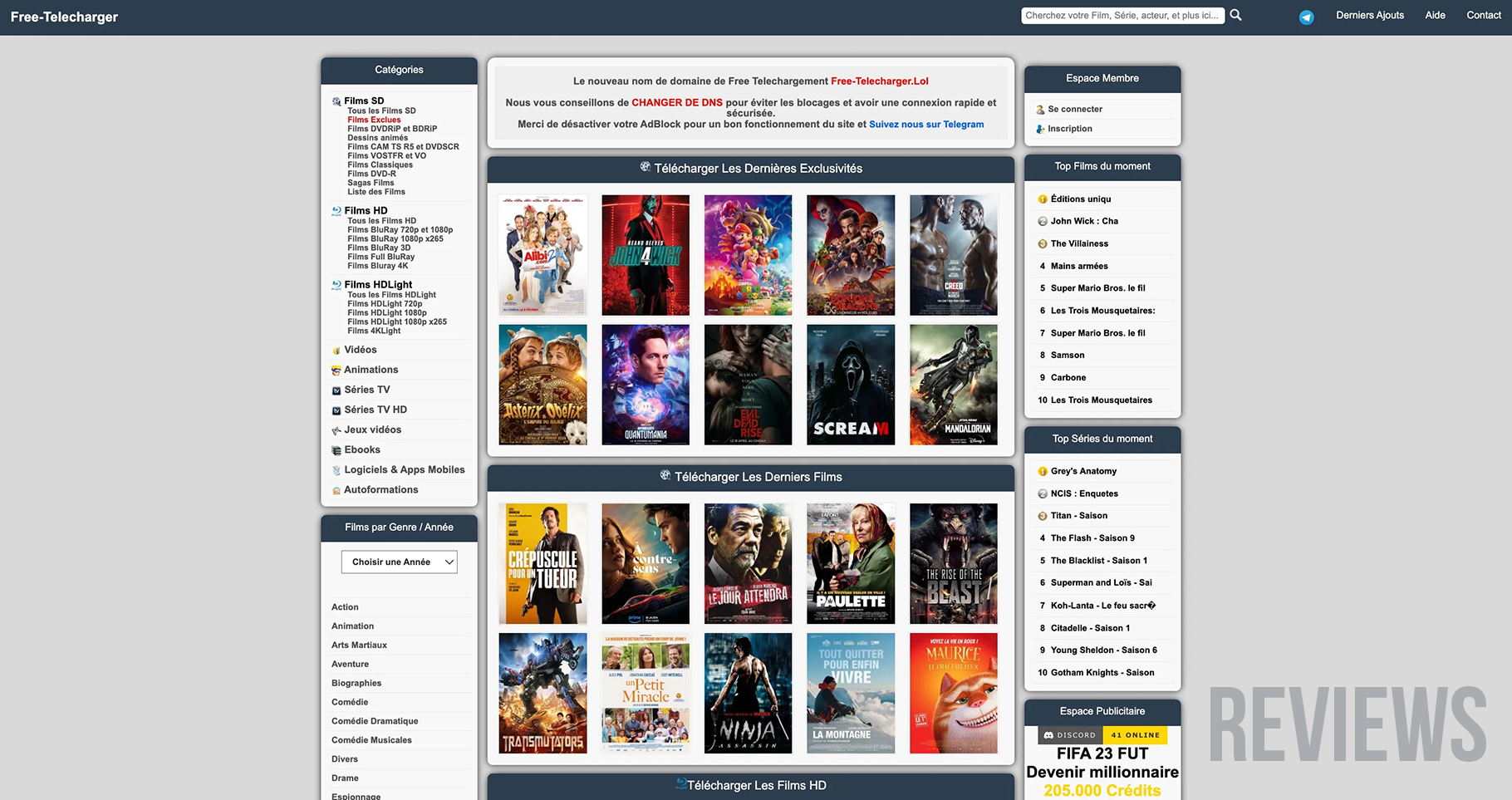This screenshot has height=800, width=1512.
Task: Click the Animations category icon
Action: pos(336,371)
